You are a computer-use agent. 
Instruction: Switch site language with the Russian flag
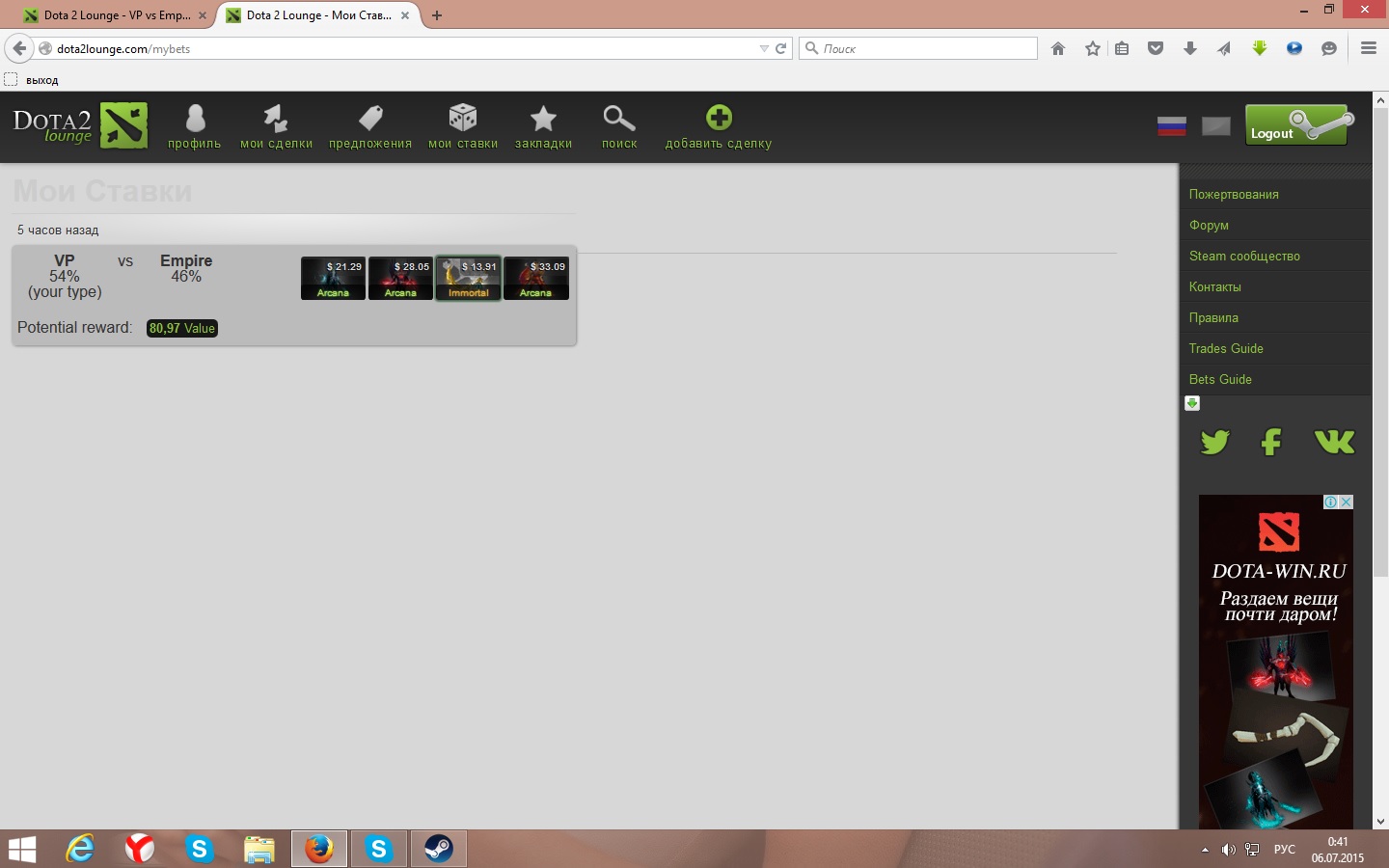1172,126
